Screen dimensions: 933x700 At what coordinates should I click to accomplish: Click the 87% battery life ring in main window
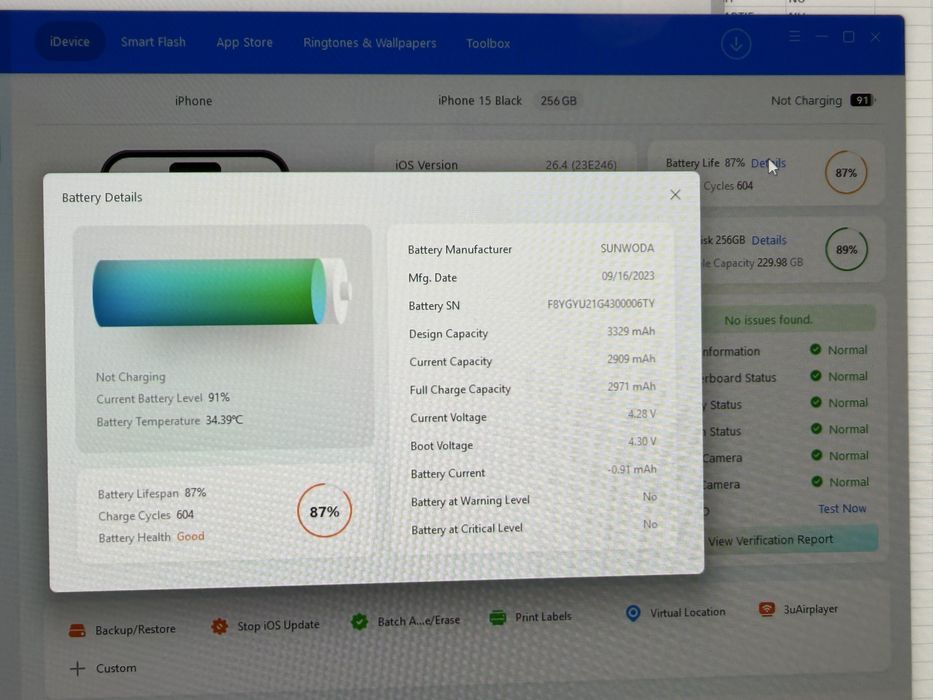coord(846,173)
